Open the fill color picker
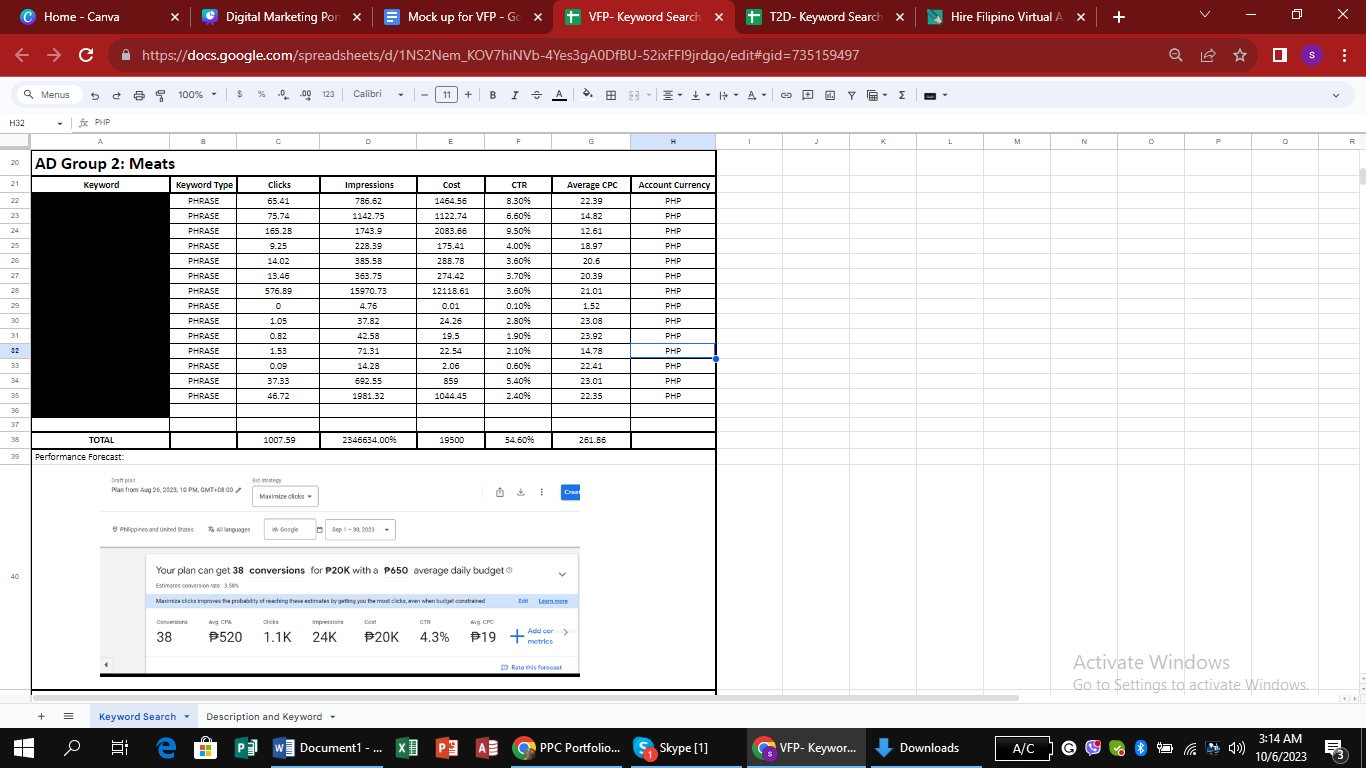Screen dimensions: 1366x768 coord(588,95)
